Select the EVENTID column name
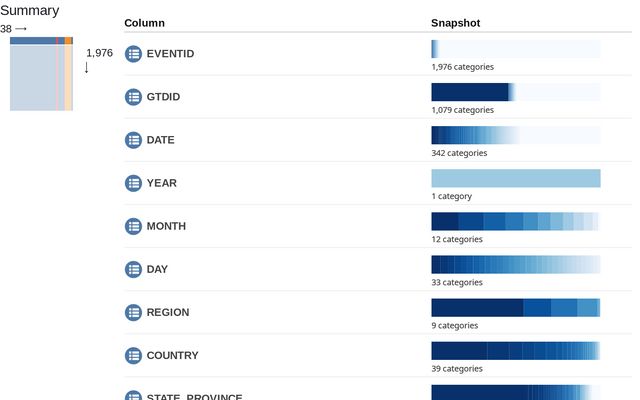Screen dimensions: 640x400 pos(168,54)
